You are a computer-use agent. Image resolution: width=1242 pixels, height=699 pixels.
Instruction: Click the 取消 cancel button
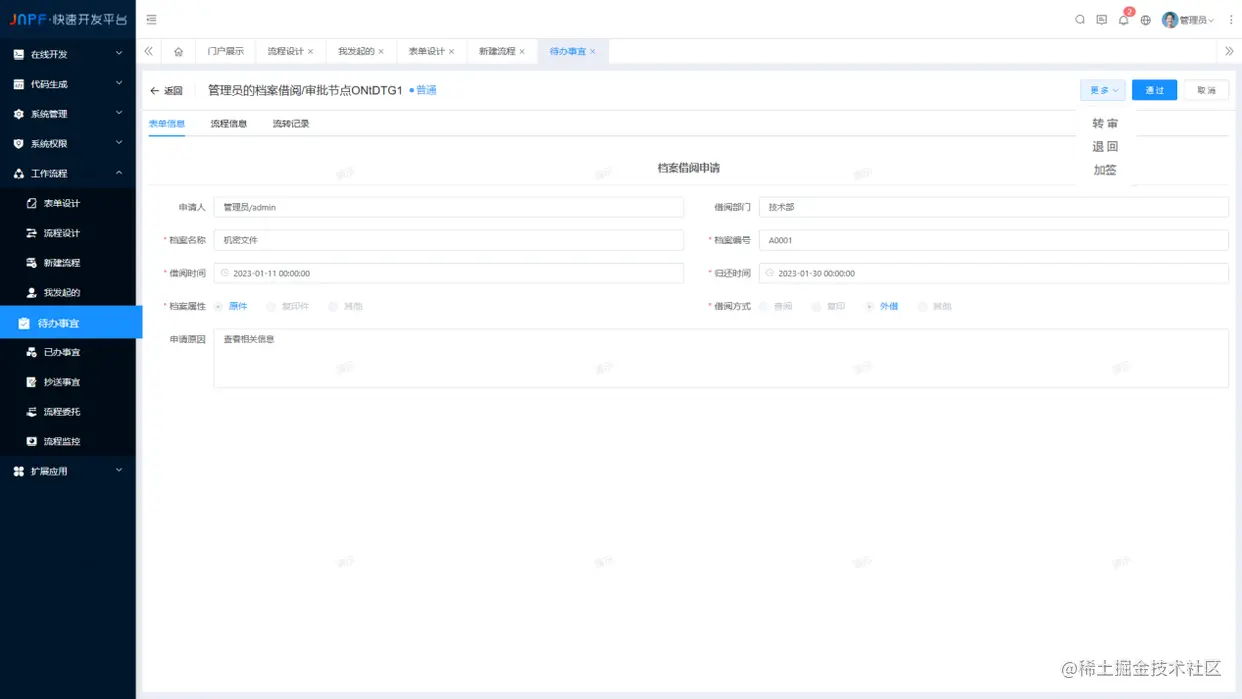pos(1206,90)
